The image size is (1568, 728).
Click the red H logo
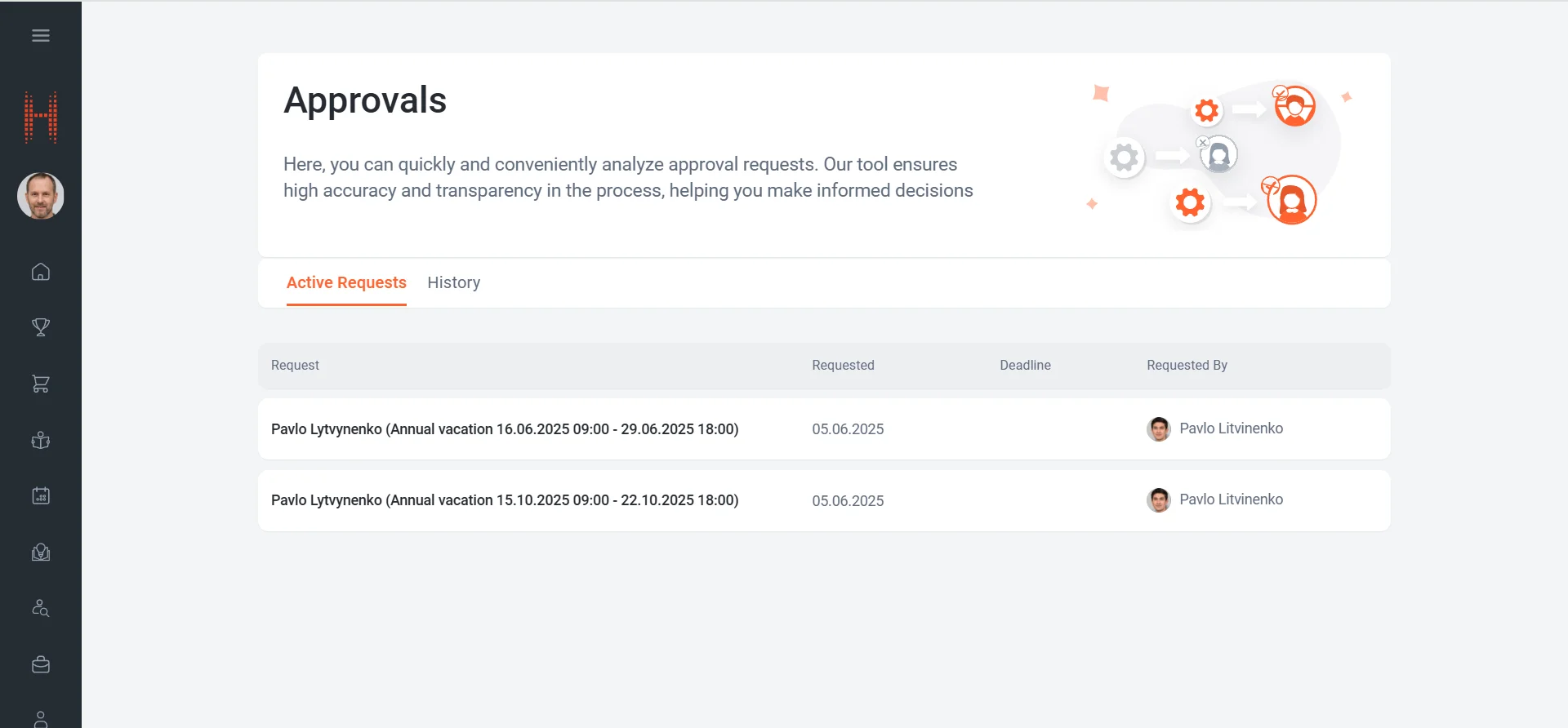pos(41,118)
